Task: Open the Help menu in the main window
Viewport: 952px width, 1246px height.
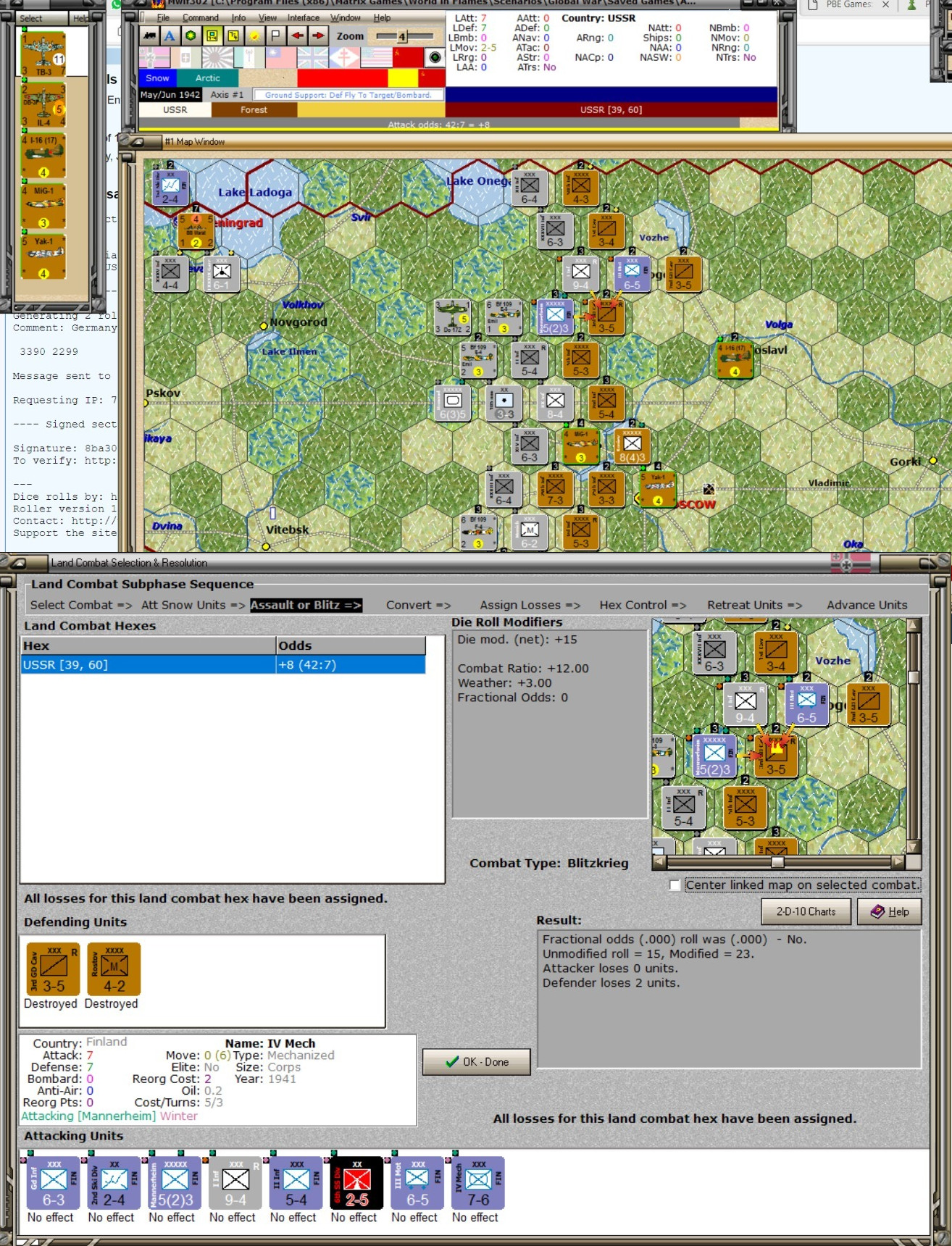Action: point(382,17)
